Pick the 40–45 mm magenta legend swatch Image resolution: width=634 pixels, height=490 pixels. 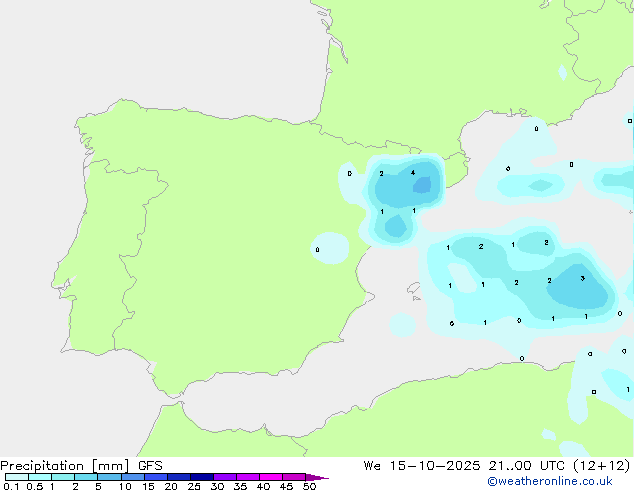click(271, 477)
